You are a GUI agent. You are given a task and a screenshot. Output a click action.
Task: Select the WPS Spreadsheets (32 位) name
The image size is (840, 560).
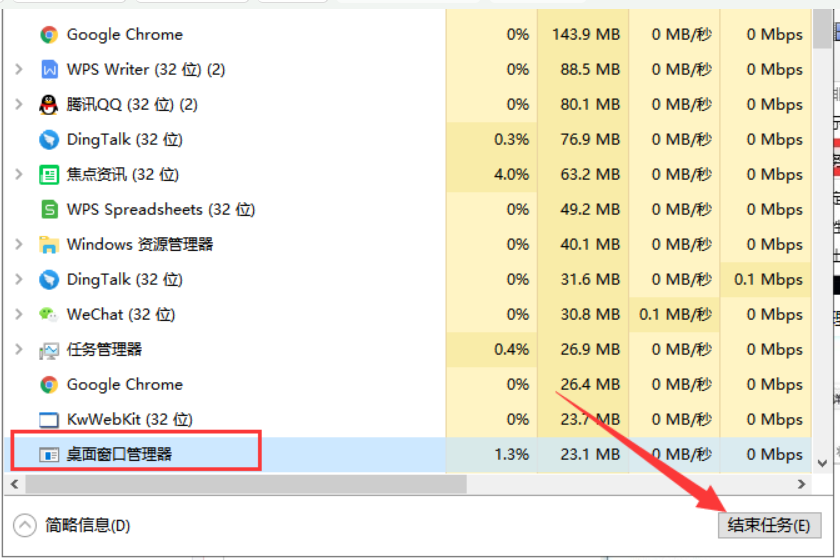click(161, 210)
